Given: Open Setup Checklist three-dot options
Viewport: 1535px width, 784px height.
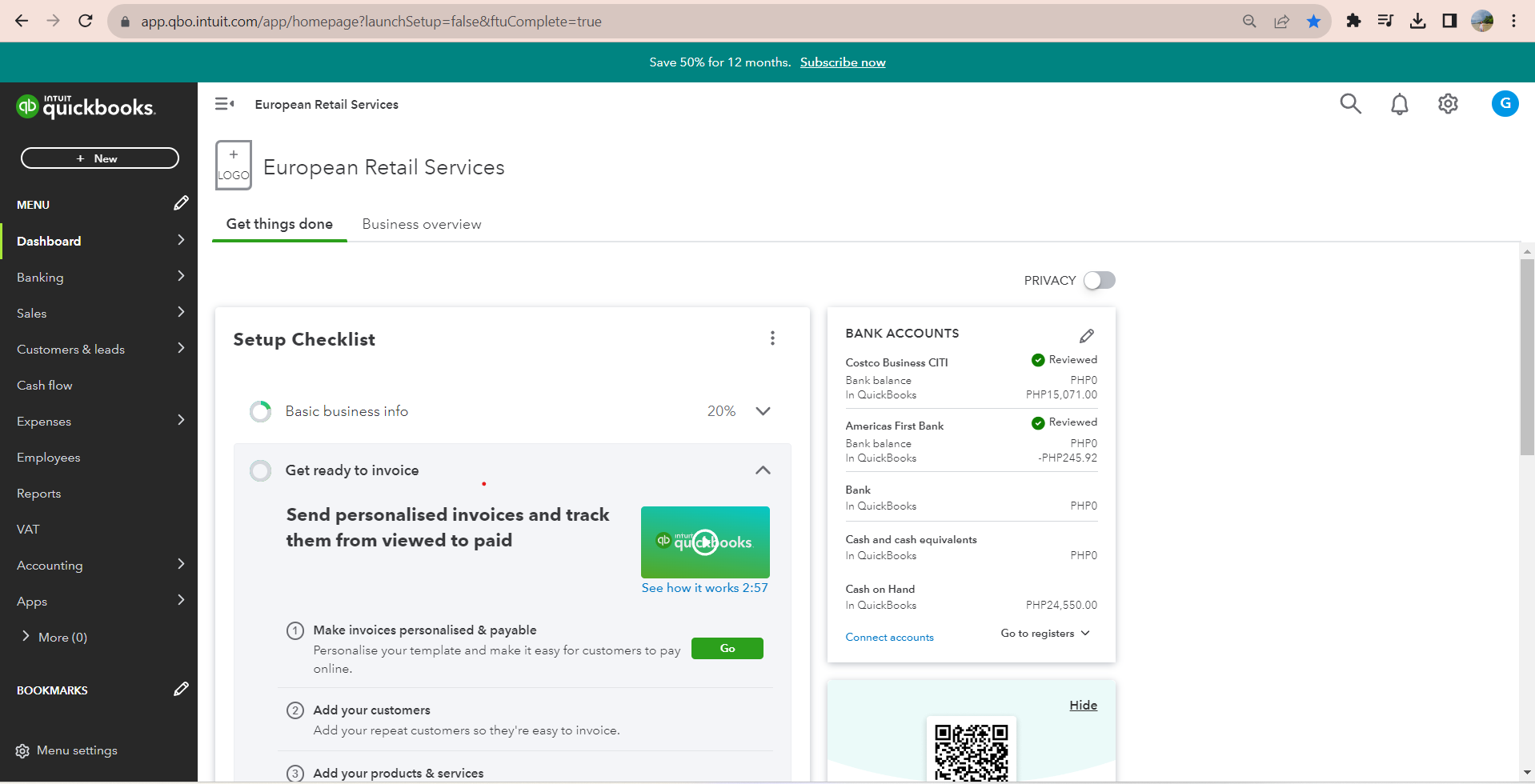Looking at the screenshot, I should (x=772, y=338).
